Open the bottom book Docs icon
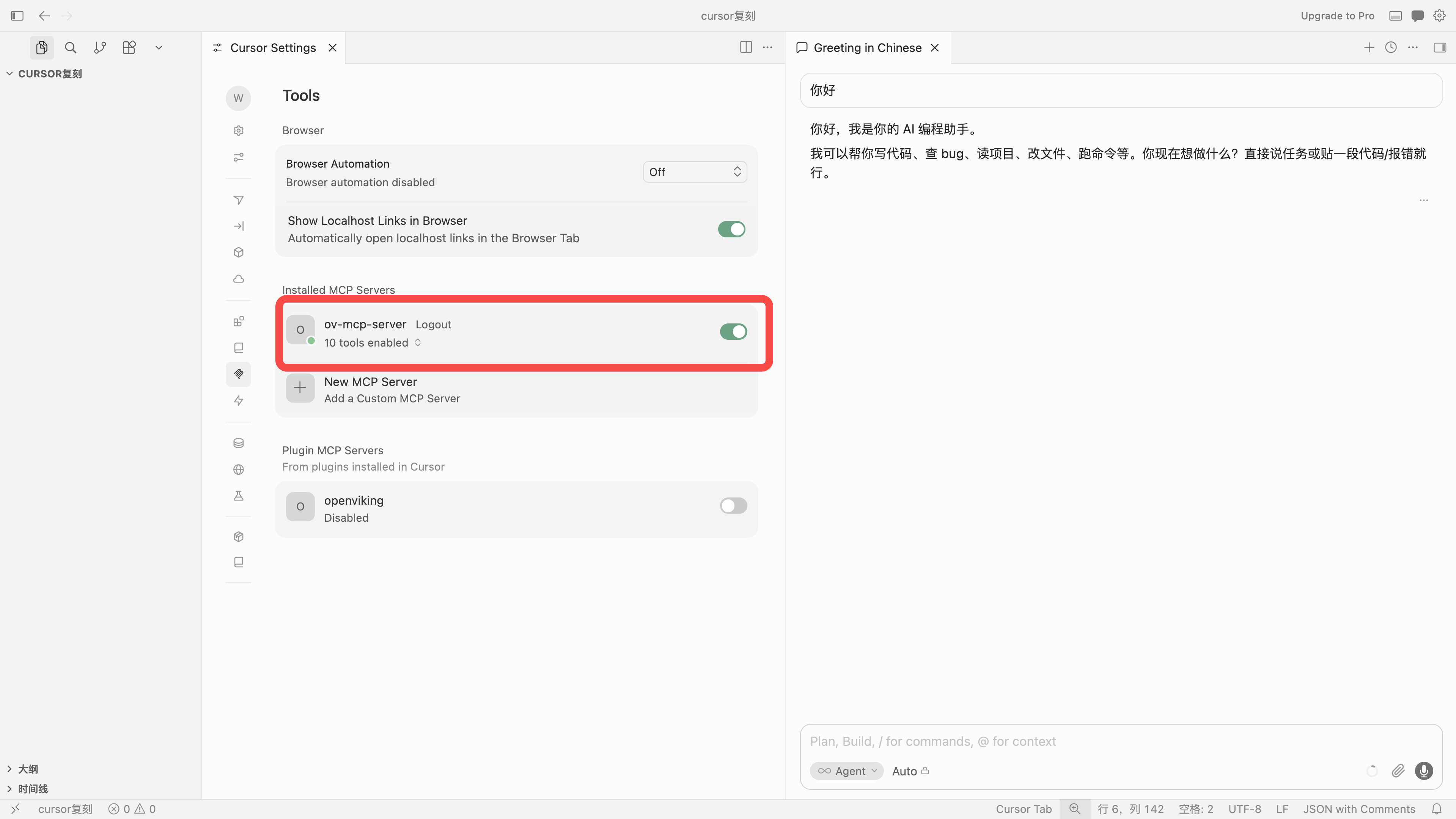 [x=239, y=562]
